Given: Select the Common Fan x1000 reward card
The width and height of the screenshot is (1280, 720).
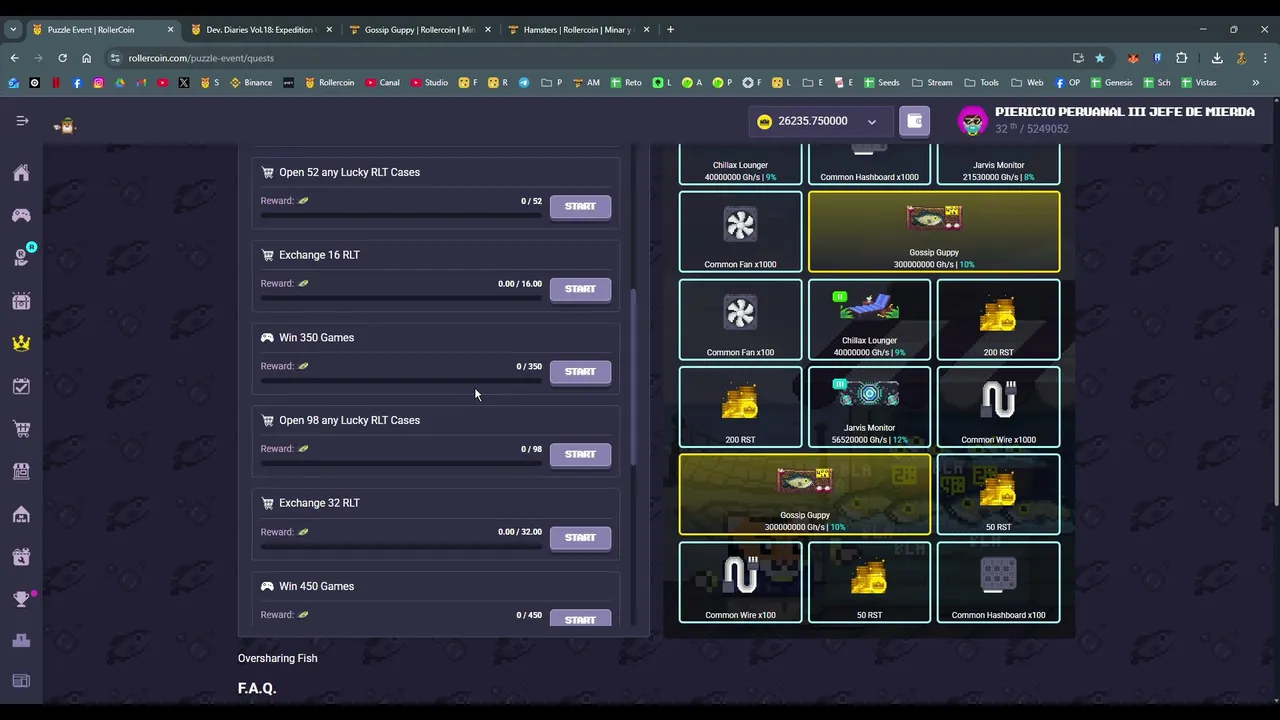Looking at the screenshot, I should [x=740, y=232].
